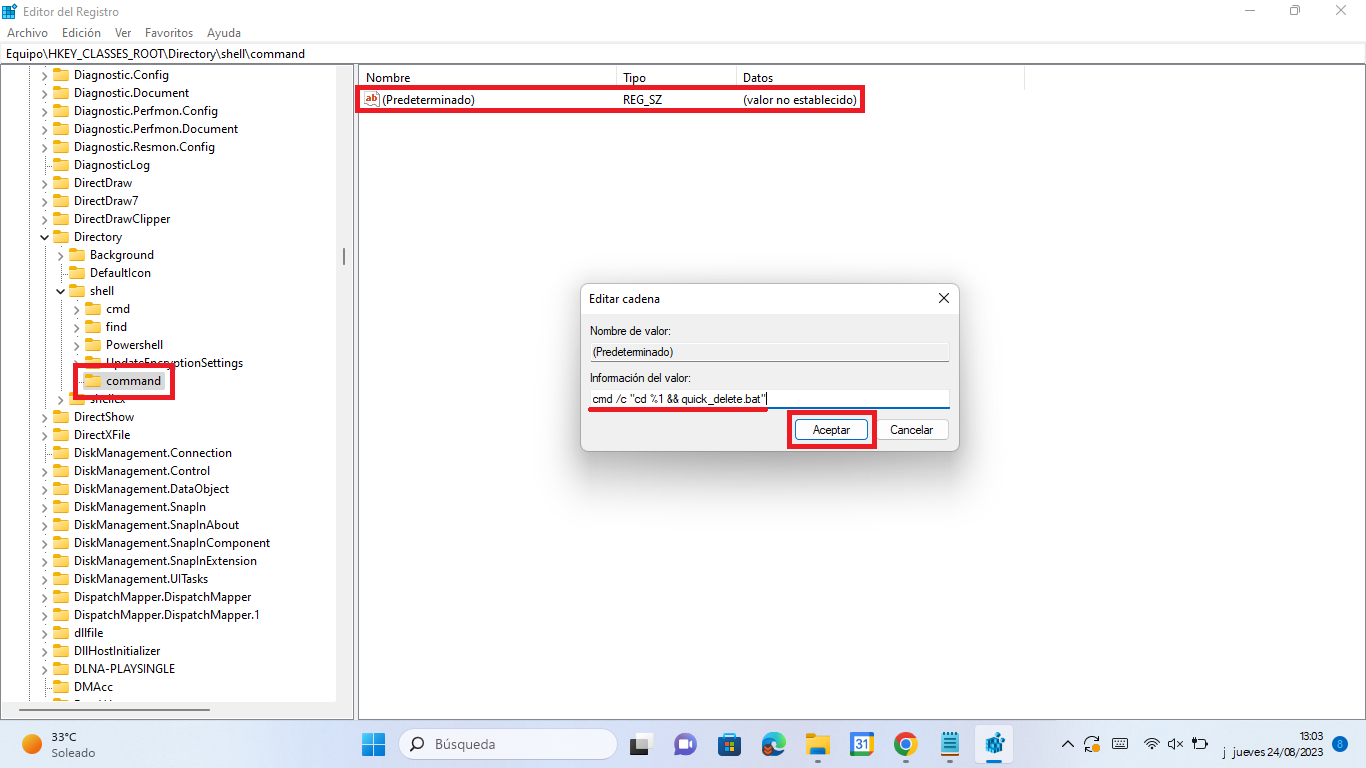Sort values by the Nombre column
1366x768 pixels.
tap(487, 78)
